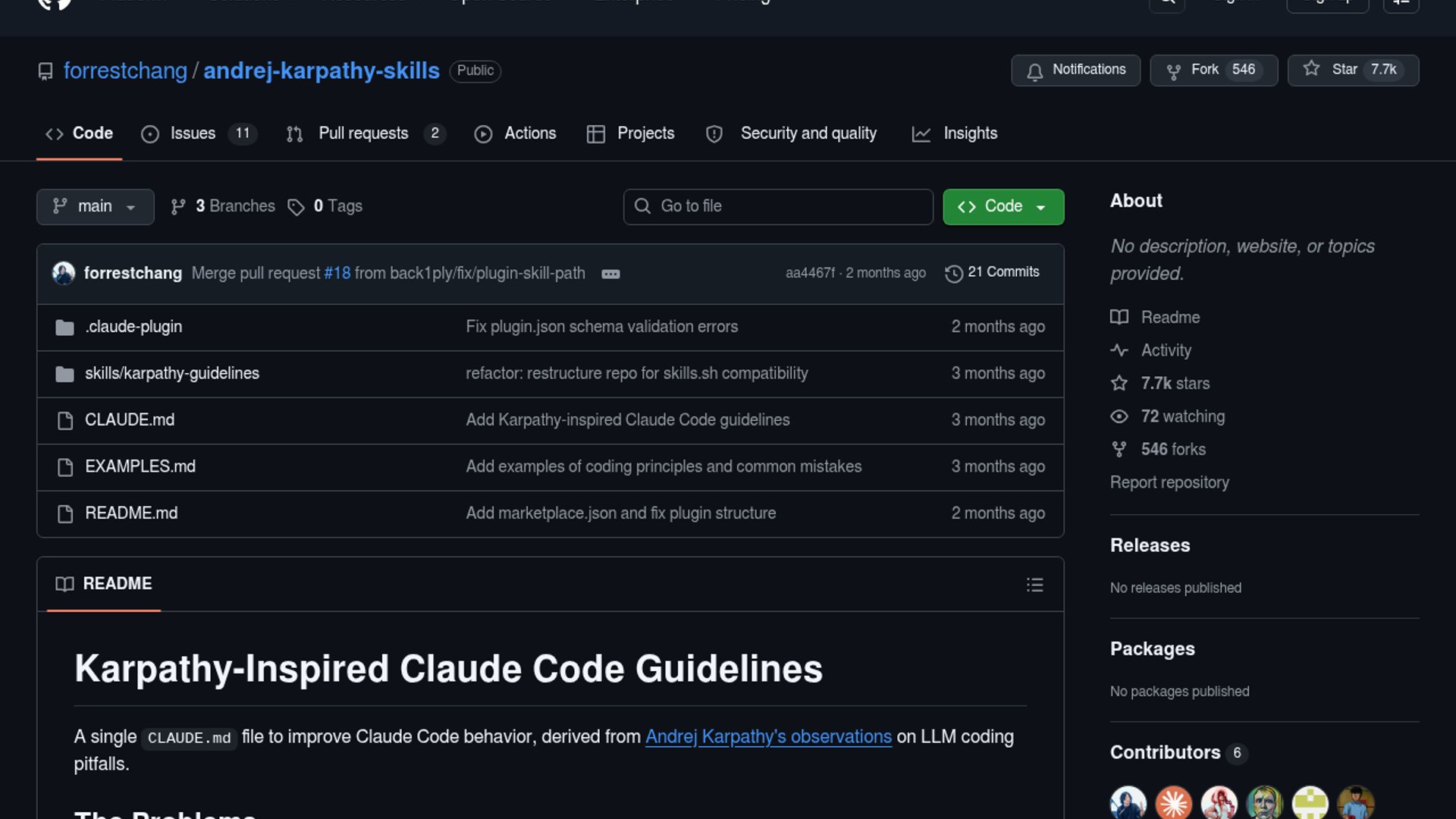Open pull request #18 link

pyautogui.click(x=337, y=273)
